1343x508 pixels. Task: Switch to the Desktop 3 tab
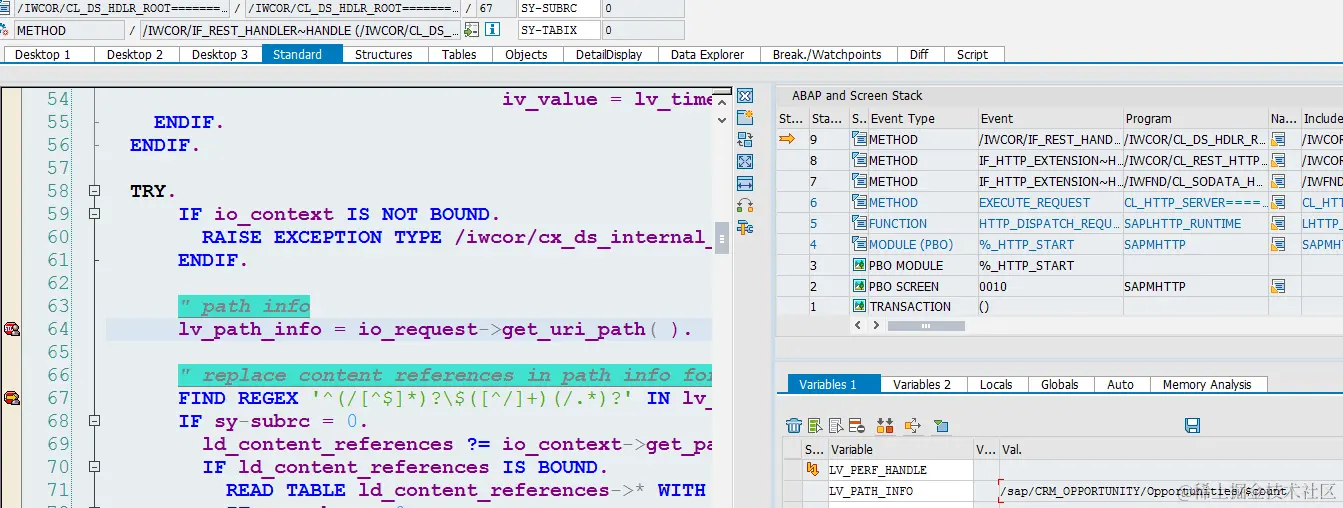click(220, 54)
